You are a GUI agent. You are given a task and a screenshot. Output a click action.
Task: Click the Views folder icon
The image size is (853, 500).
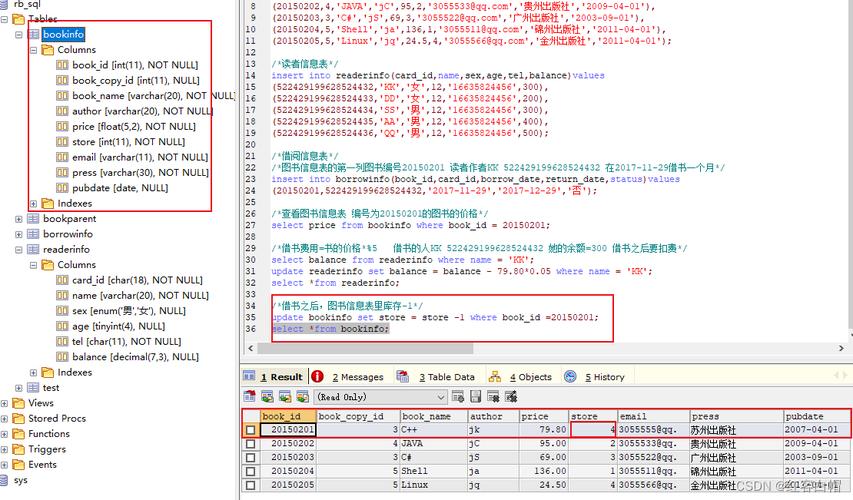click(18, 403)
